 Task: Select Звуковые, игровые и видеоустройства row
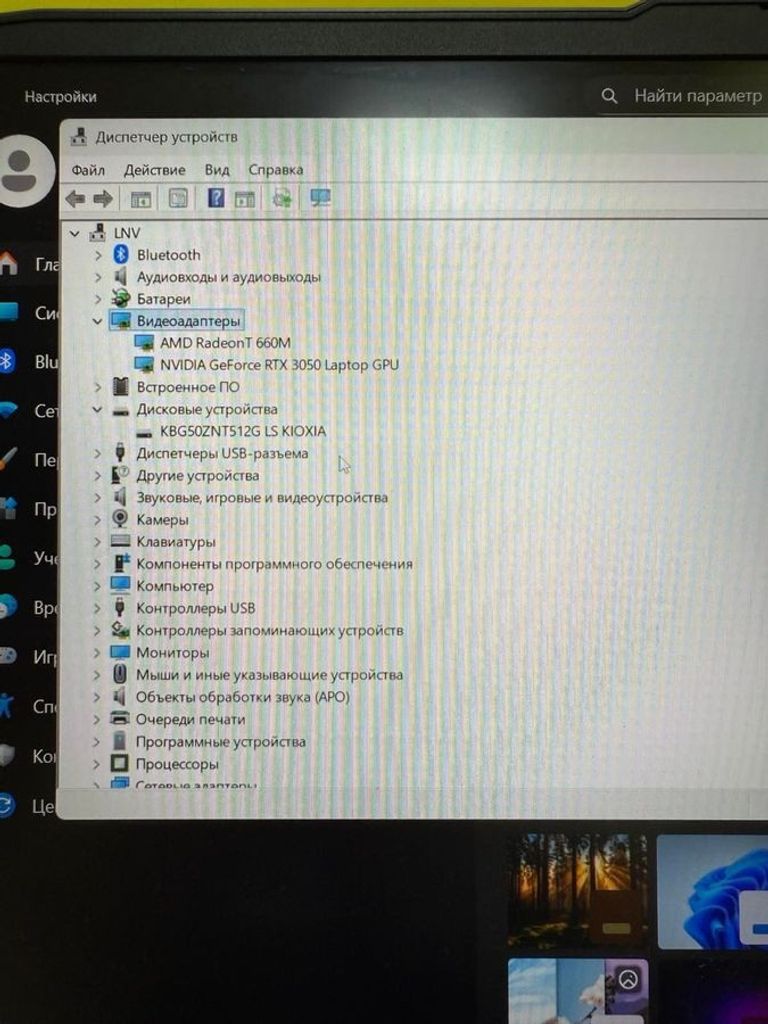click(x=261, y=498)
